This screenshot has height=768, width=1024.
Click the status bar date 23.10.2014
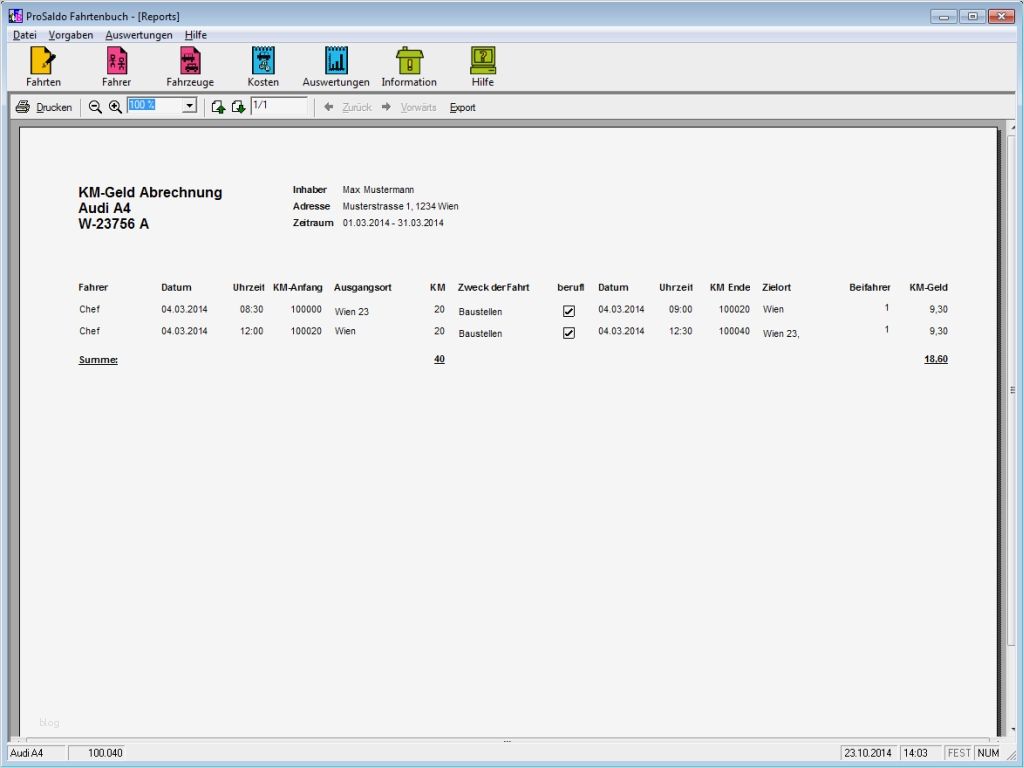(867, 753)
